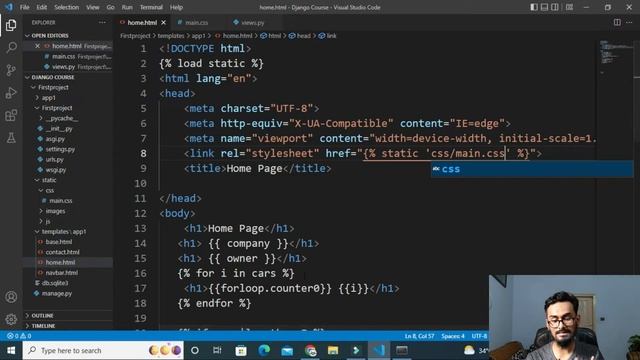The width and height of the screenshot is (640, 360).
Task: Click the code minimap overview
Action: (x=615, y=57)
